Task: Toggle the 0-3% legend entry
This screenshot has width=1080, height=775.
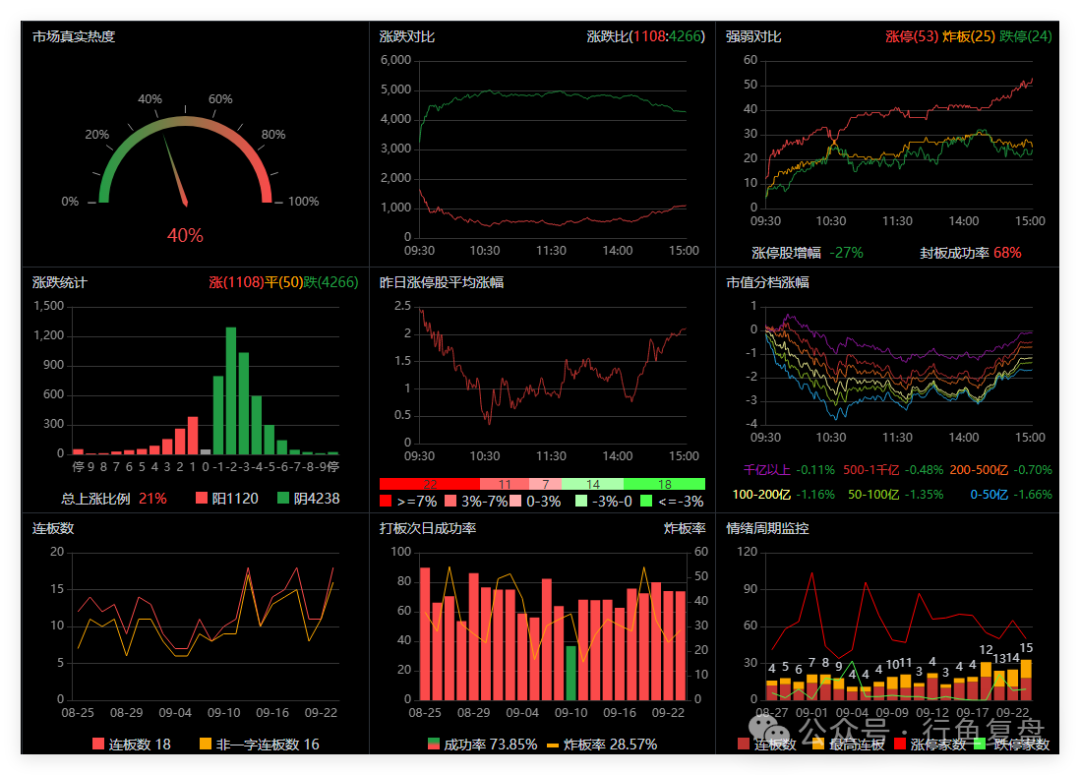Action: pyautogui.click(x=535, y=501)
